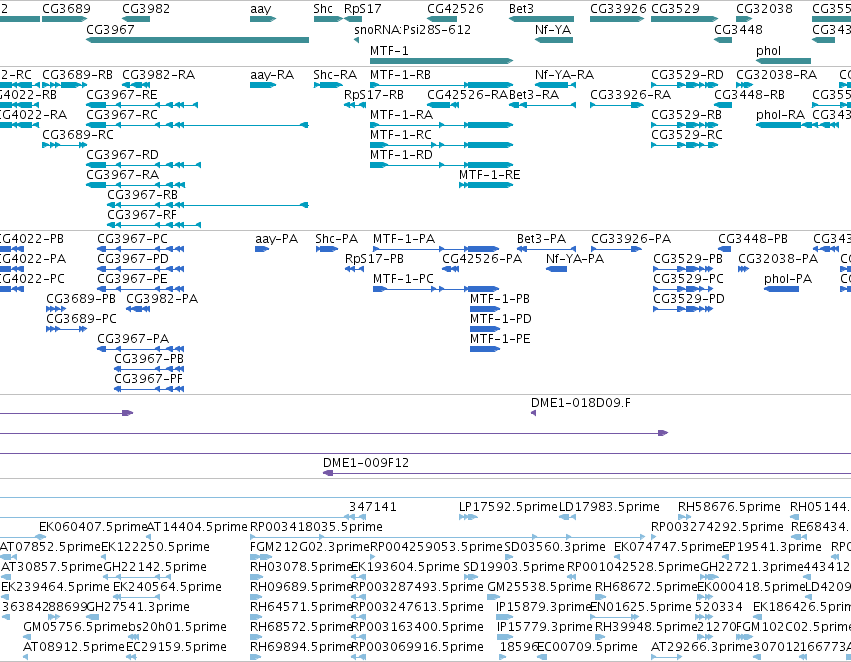The width and height of the screenshot is (851, 662).
Task: Click the CG33926 gene label
Action: click(618, 9)
